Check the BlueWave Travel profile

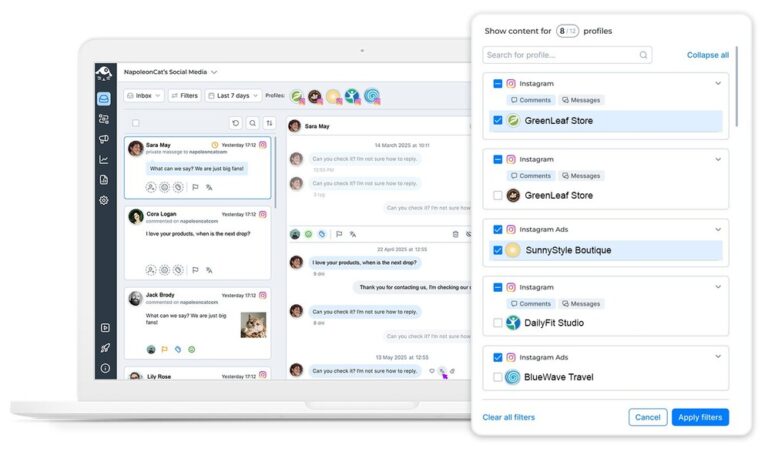pos(498,377)
